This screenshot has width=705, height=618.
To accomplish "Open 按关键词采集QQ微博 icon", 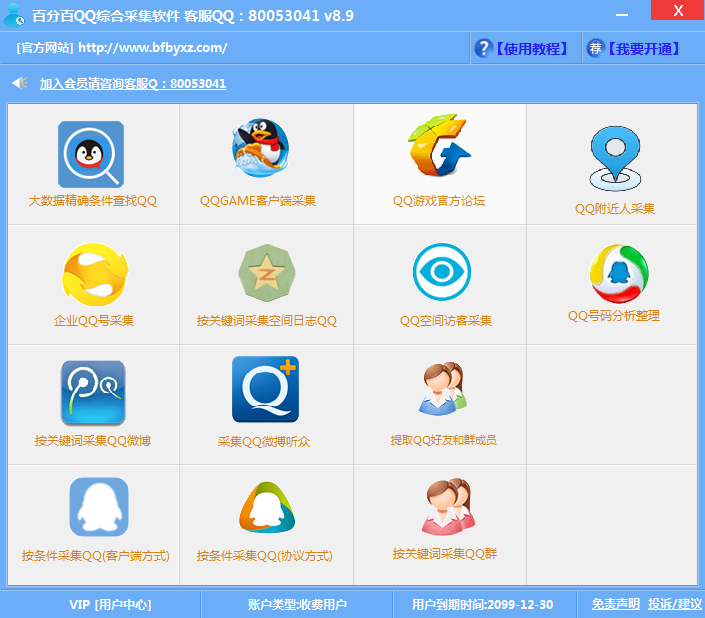I will 93,393.
